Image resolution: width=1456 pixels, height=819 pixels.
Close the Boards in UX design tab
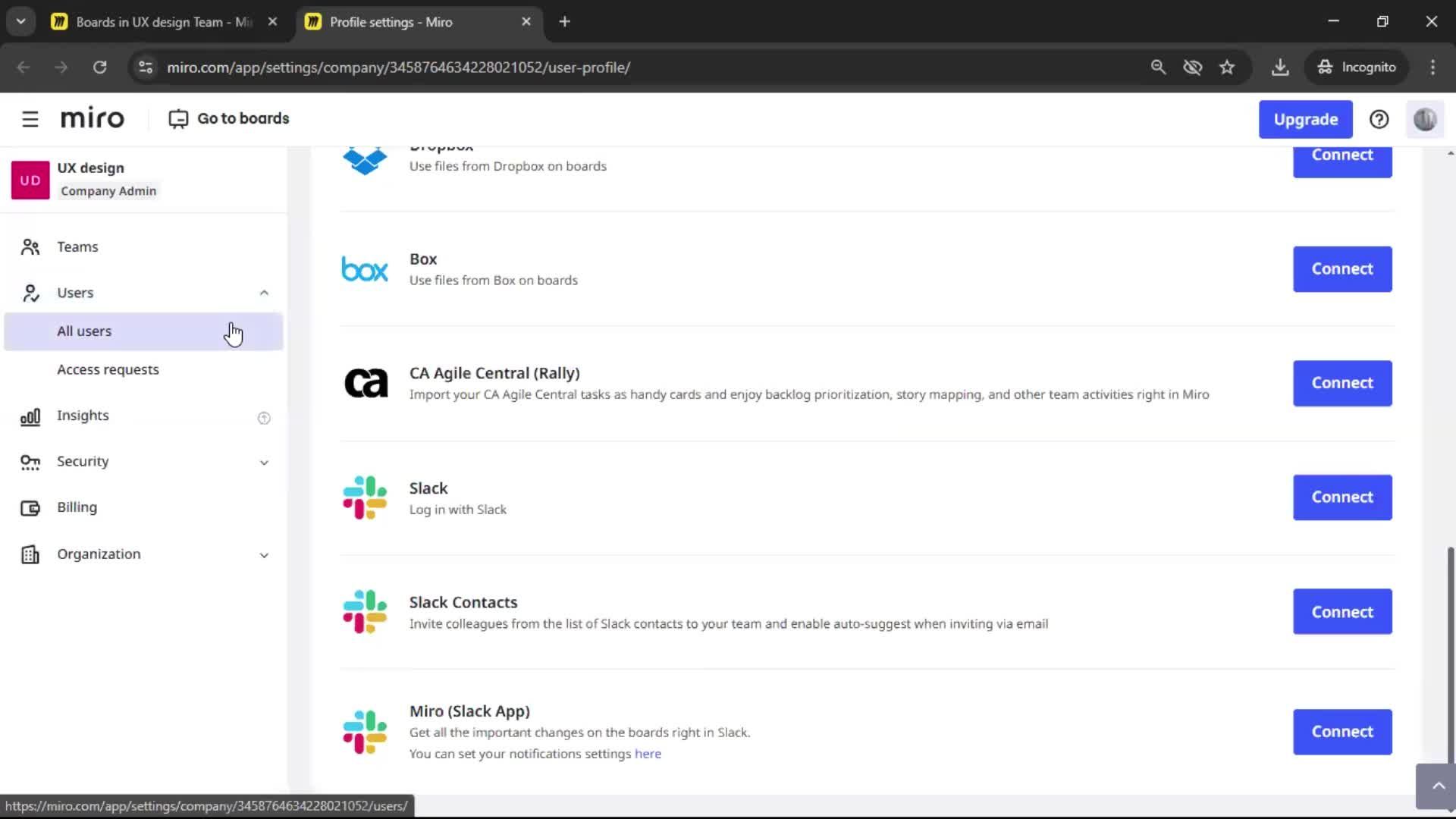(272, 22)
